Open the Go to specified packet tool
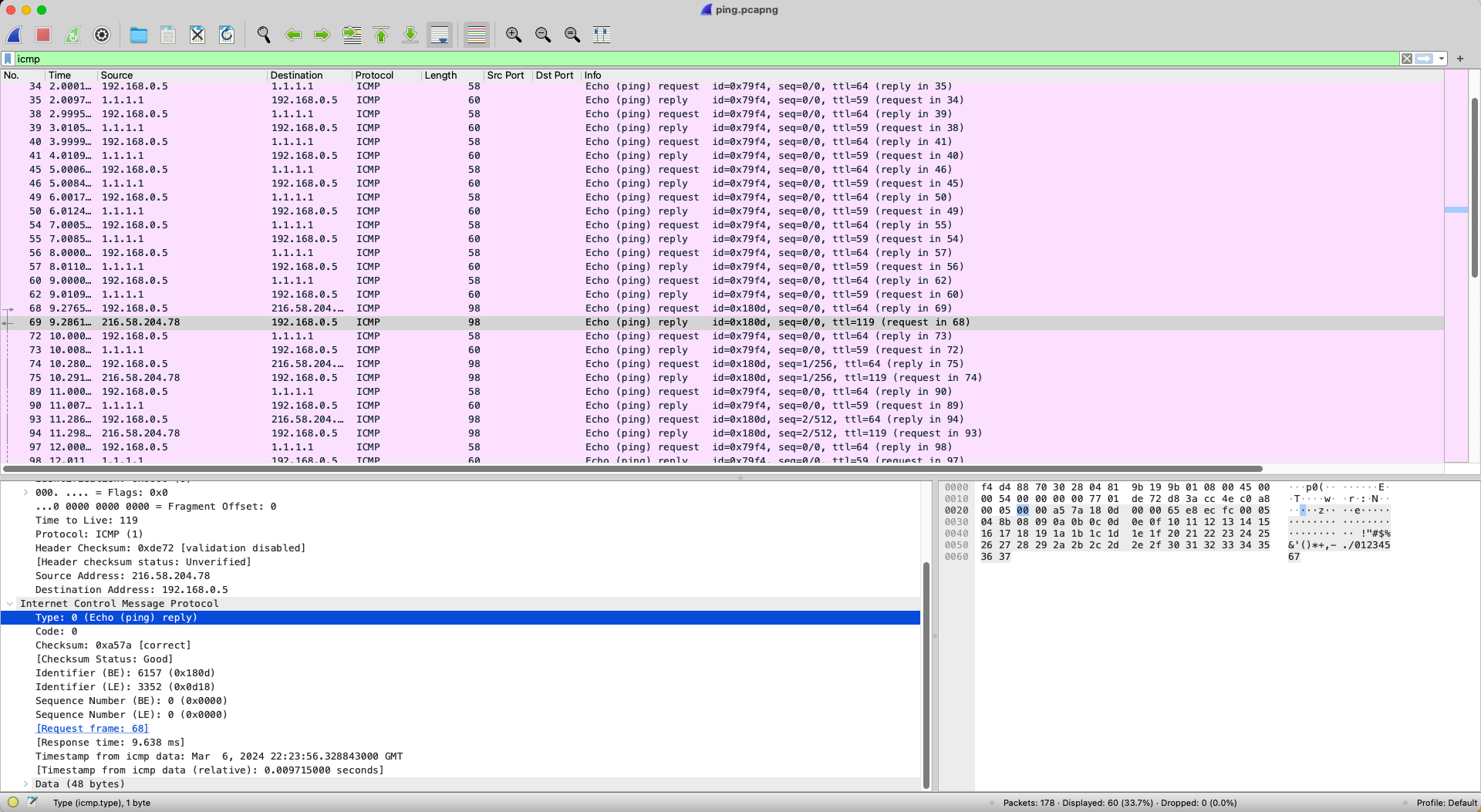Screen dimensions: 1481x812 pos(352,35)
